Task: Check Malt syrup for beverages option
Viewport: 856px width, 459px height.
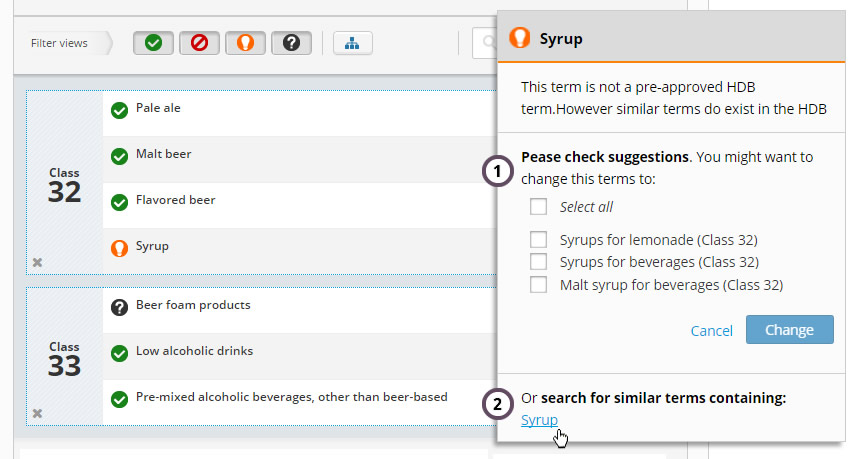Action: point(538,284)
